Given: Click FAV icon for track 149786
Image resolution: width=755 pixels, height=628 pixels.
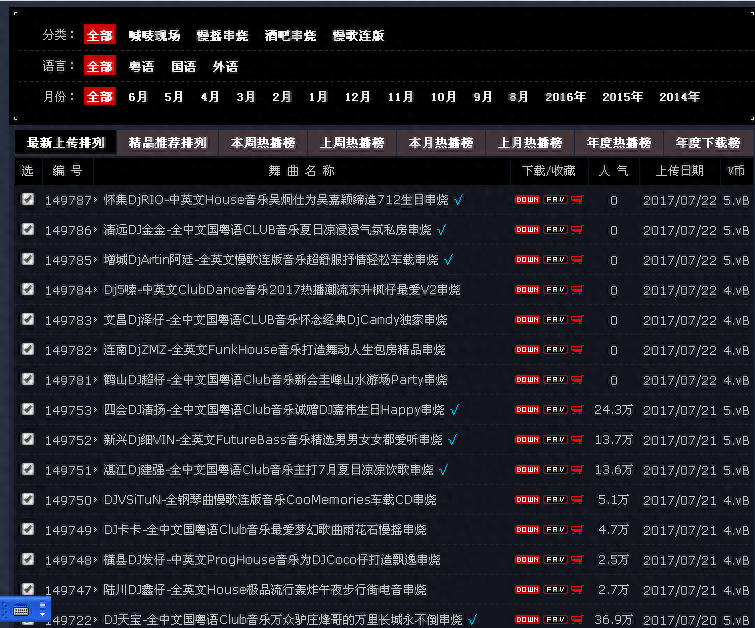Looking at the screenshot, I should (x=555, y=229).
